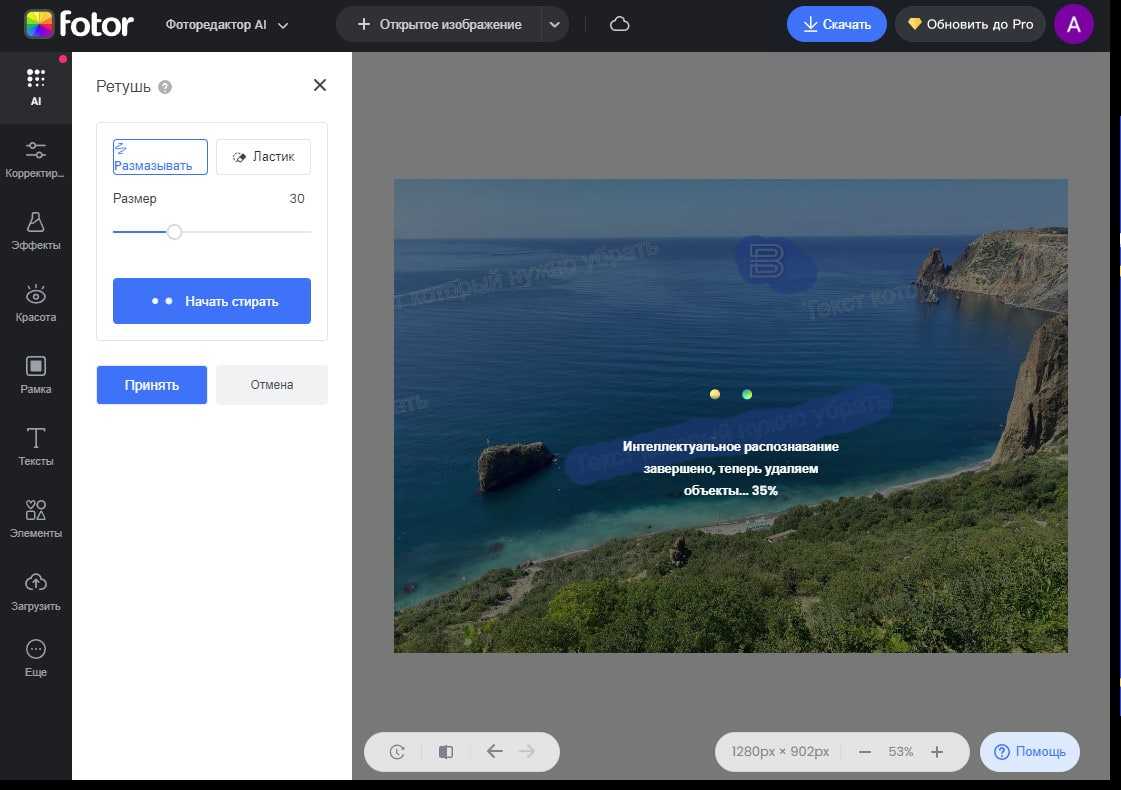Screen dimensions: 1121x790
Task: Open the Элементы shapes panel
Action: click(x=36, y=518)
